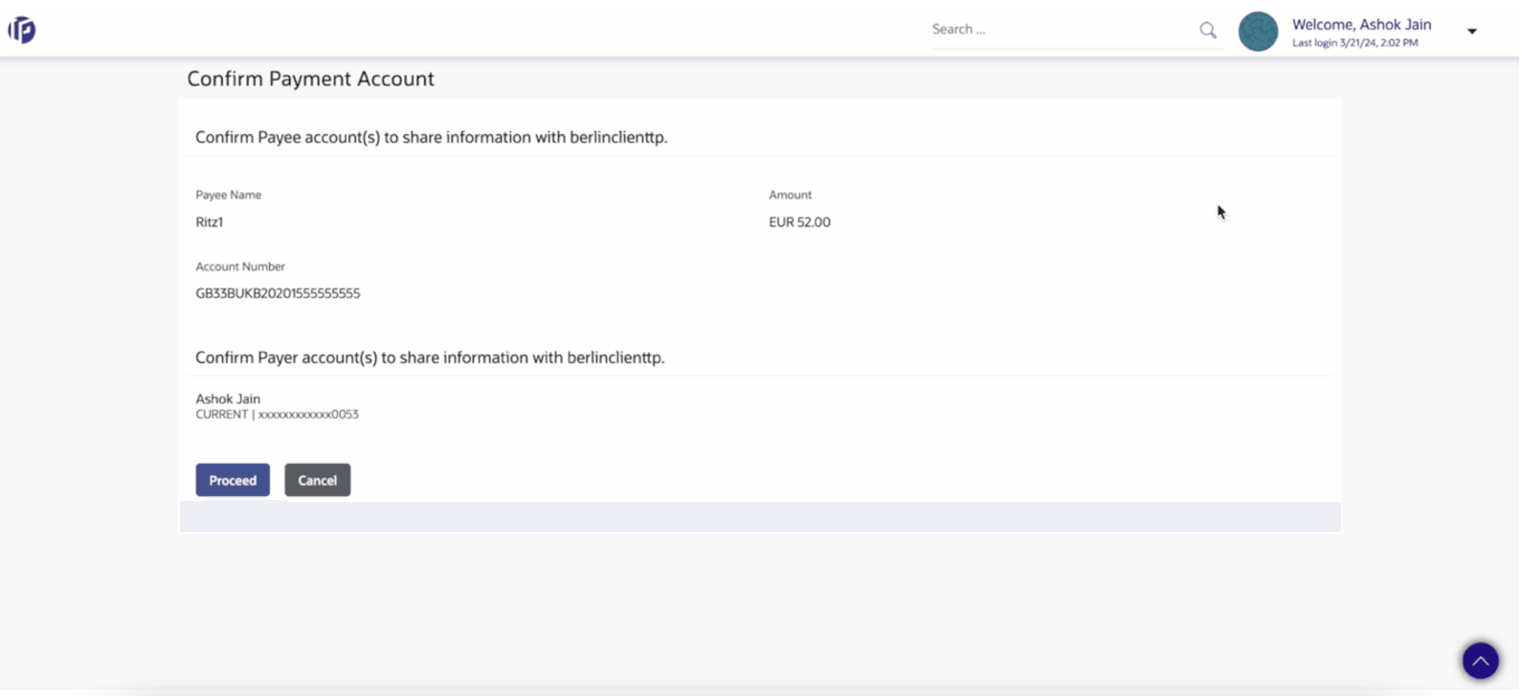Click the payer name Ashok Jain
The image size is (1522, 696).
228,398
